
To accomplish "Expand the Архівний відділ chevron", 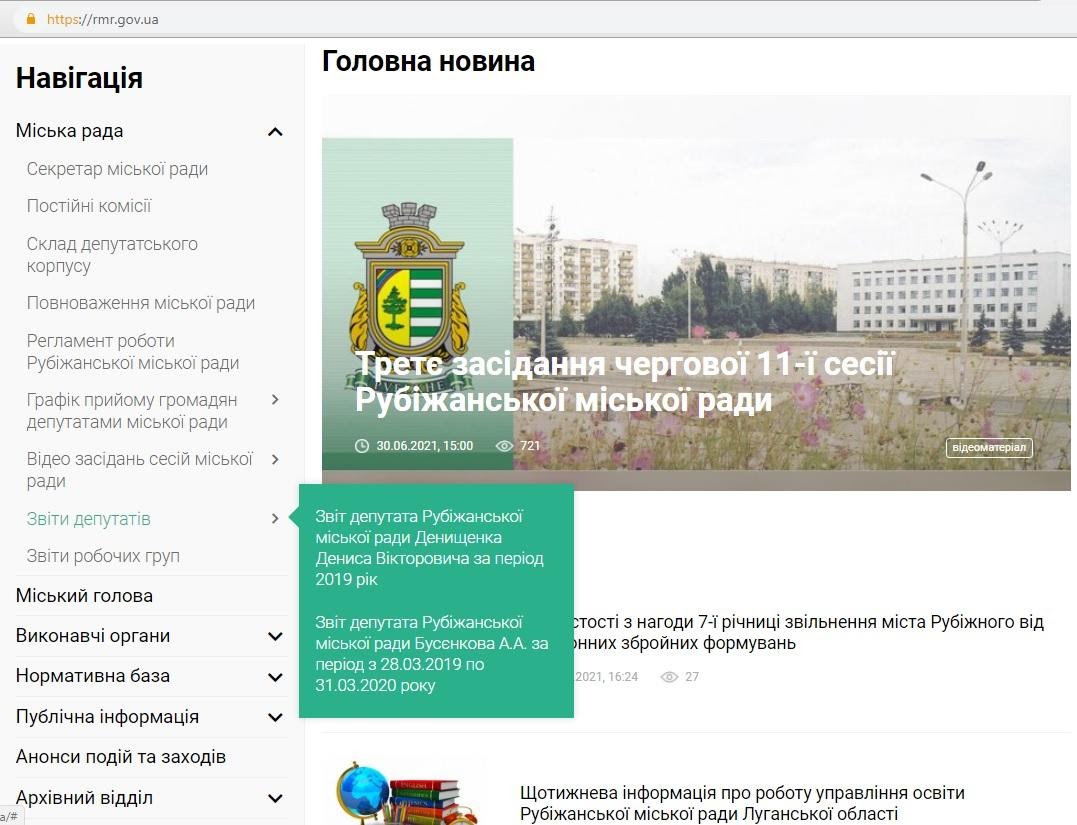I will tap(275, 799).
